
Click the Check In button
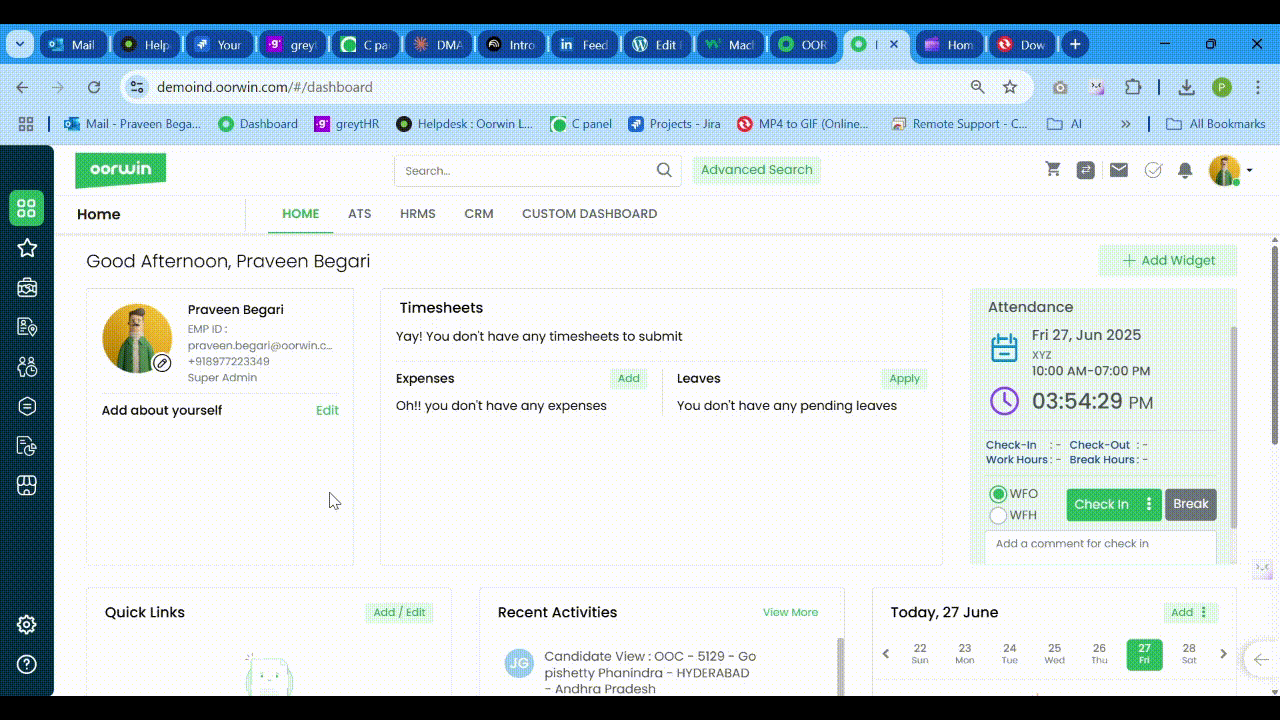click(1101, 504)
